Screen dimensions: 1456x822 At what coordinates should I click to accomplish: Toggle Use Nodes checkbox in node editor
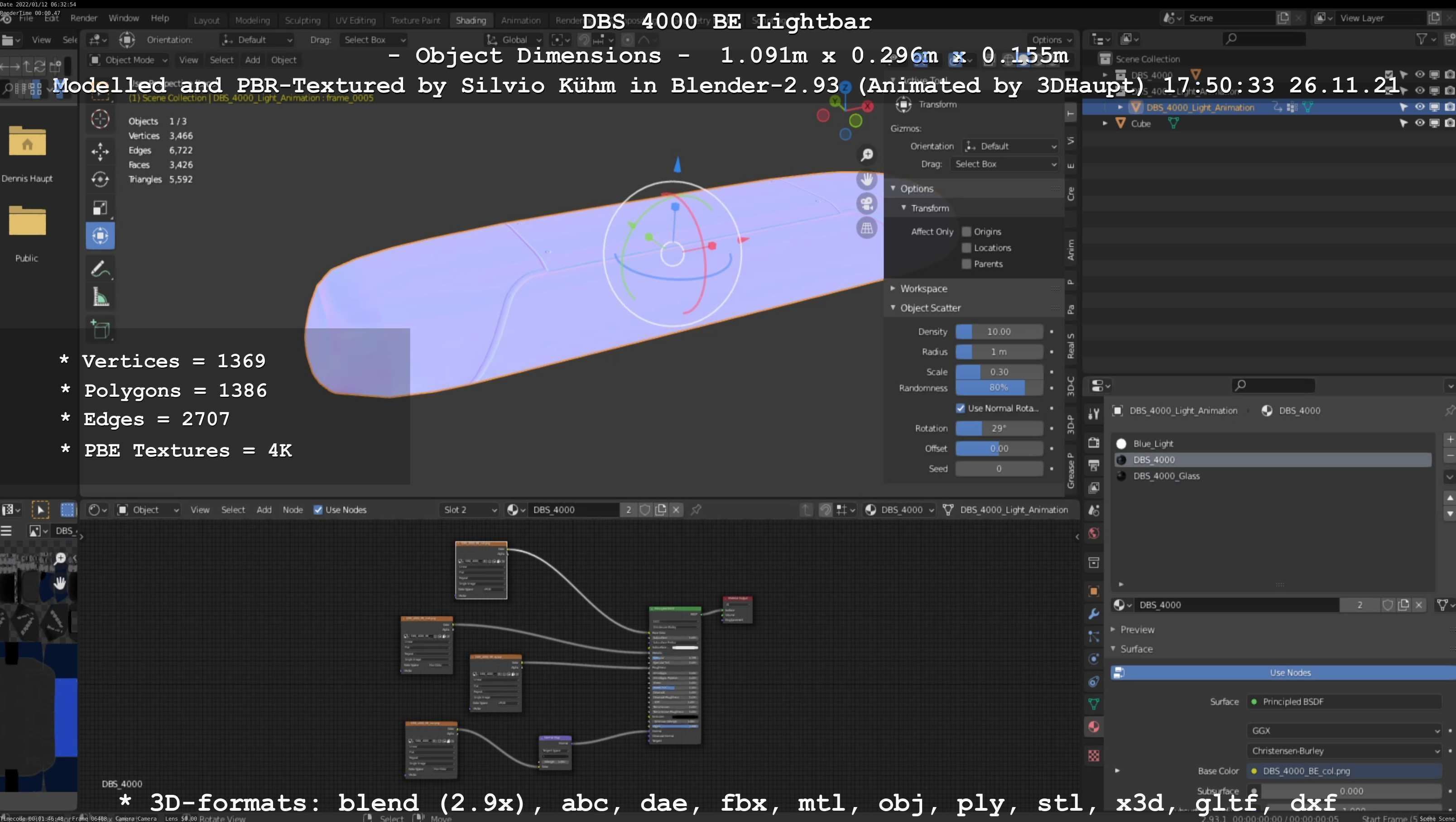click(318, 510)
